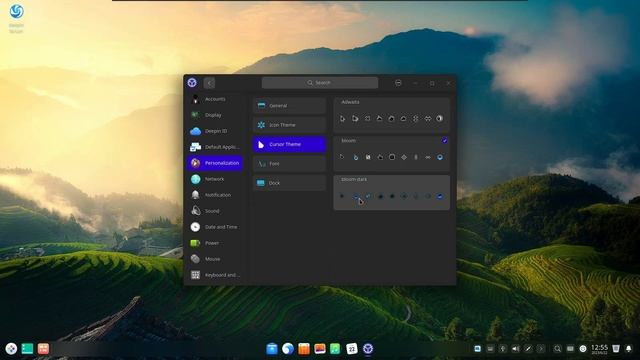640x360 pixels.
Task: Open Date and Time settings
Action: point(215,227)
